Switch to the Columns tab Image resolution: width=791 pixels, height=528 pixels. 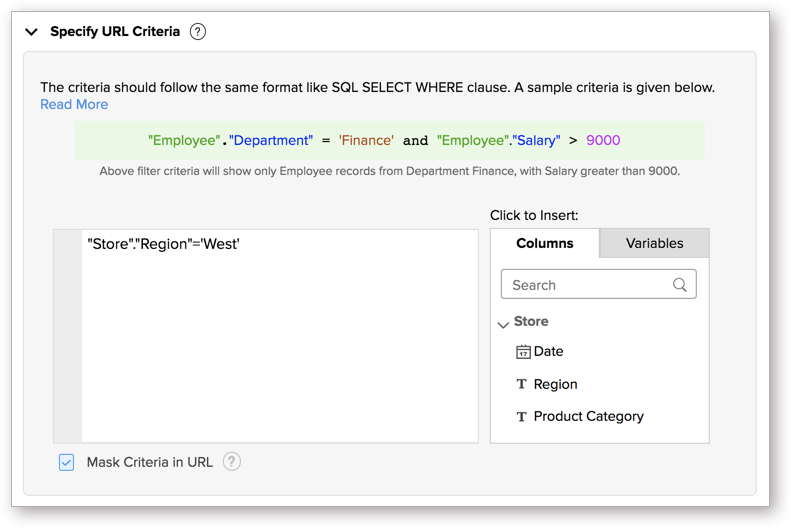click(x=545, y=243)
